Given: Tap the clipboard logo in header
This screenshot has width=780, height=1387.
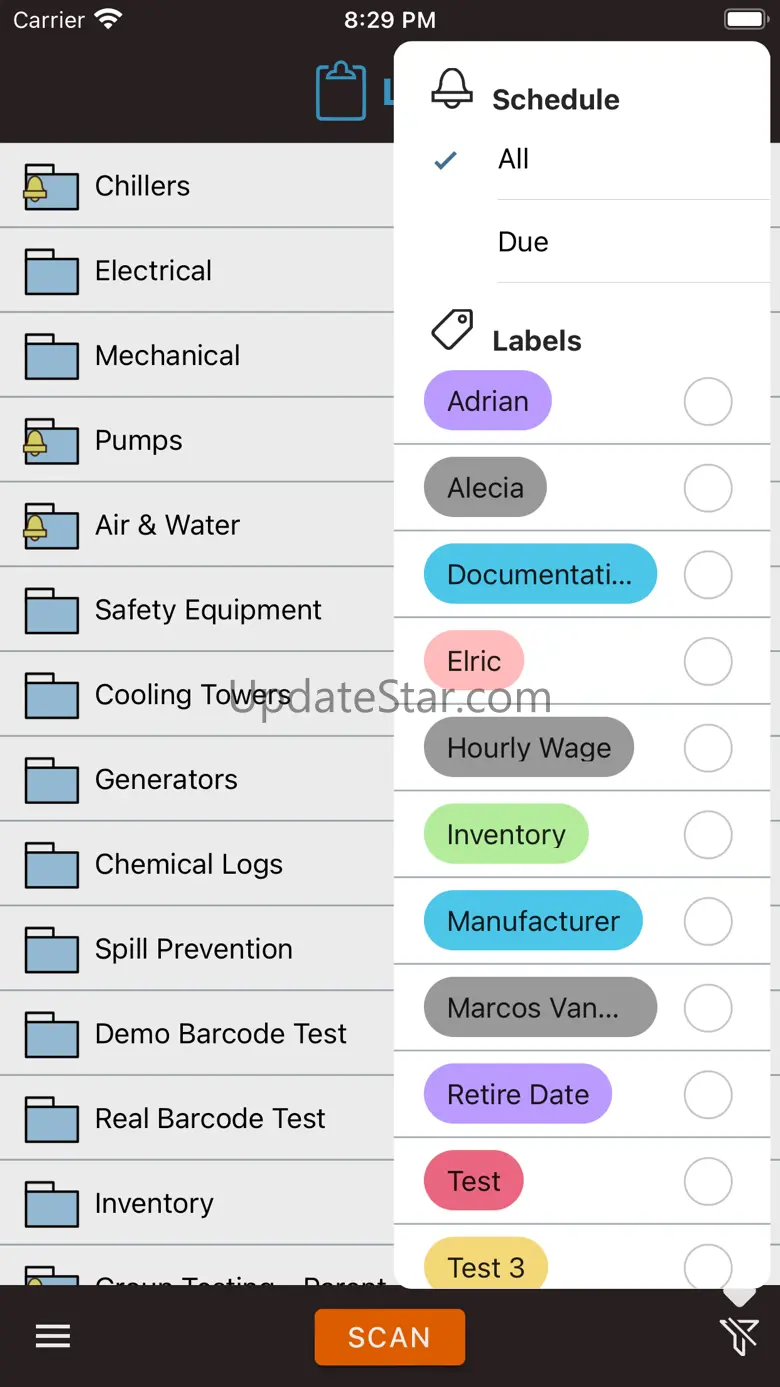Looking at the screenshot, I should 341,91.
